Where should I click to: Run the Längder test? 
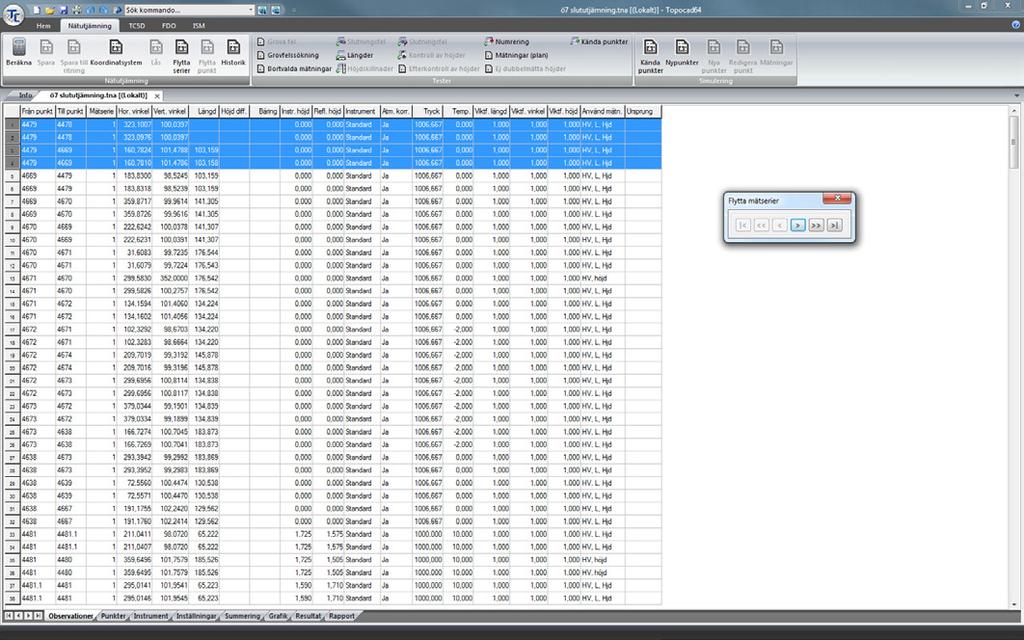point(355,56)
